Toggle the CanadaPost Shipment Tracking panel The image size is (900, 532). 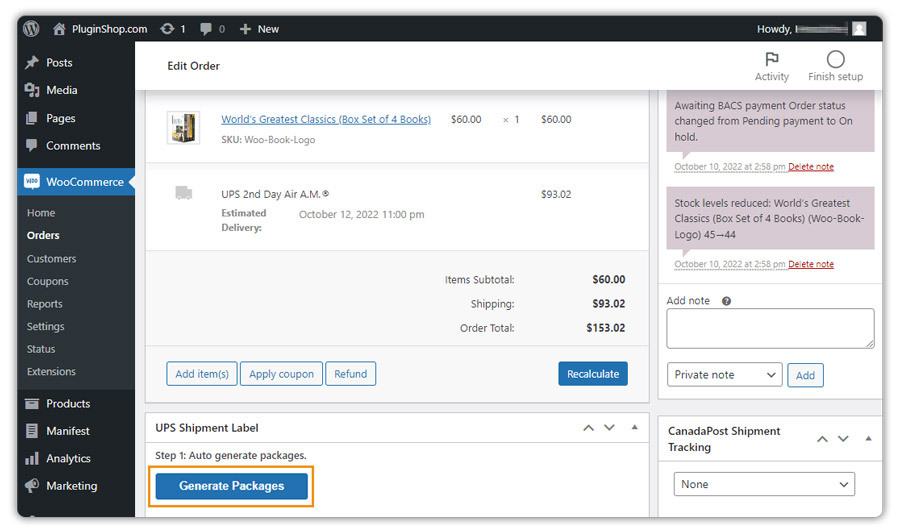[867, 439]
